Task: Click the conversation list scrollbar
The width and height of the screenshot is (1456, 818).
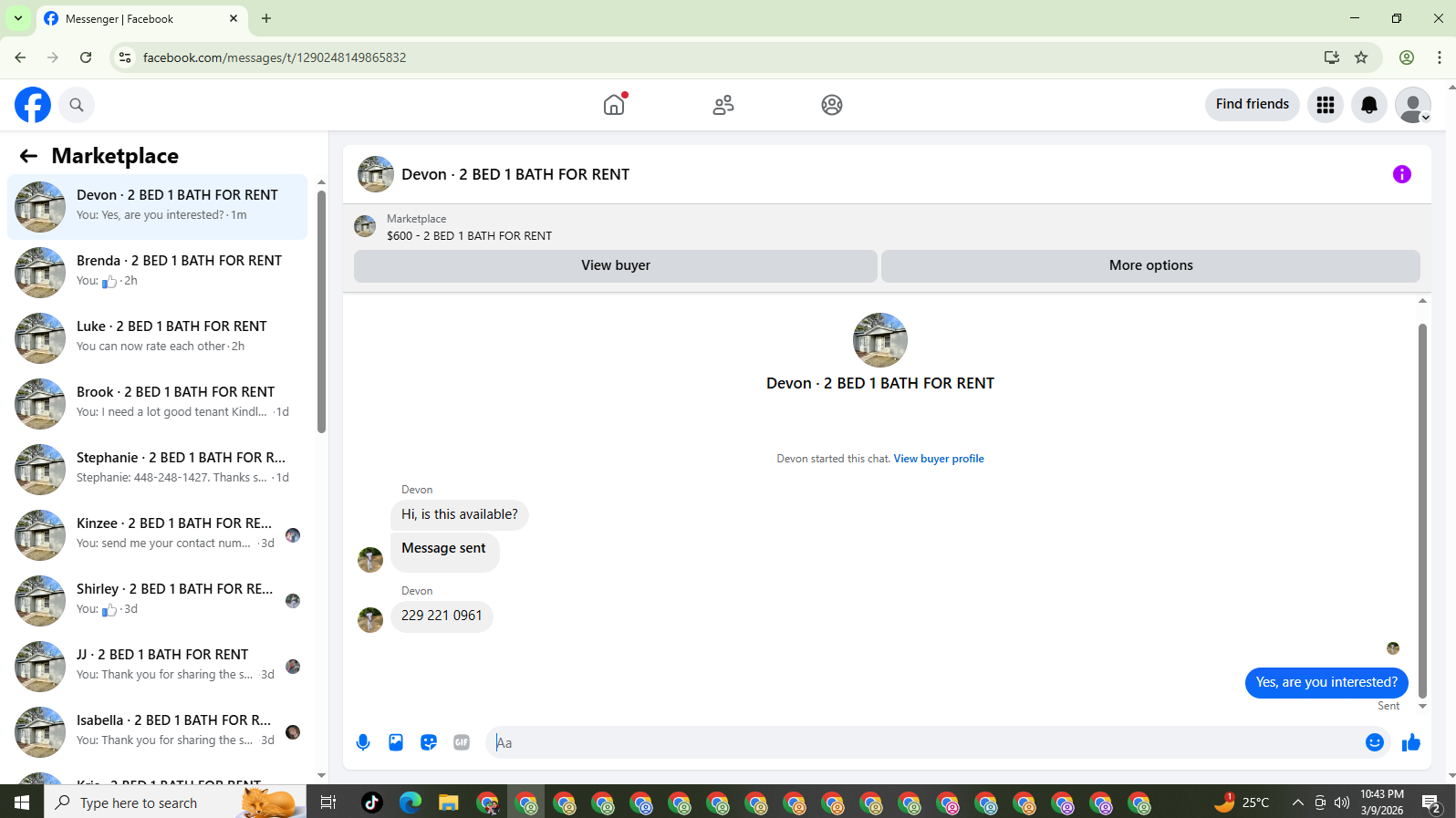Action: pos(321,310)
